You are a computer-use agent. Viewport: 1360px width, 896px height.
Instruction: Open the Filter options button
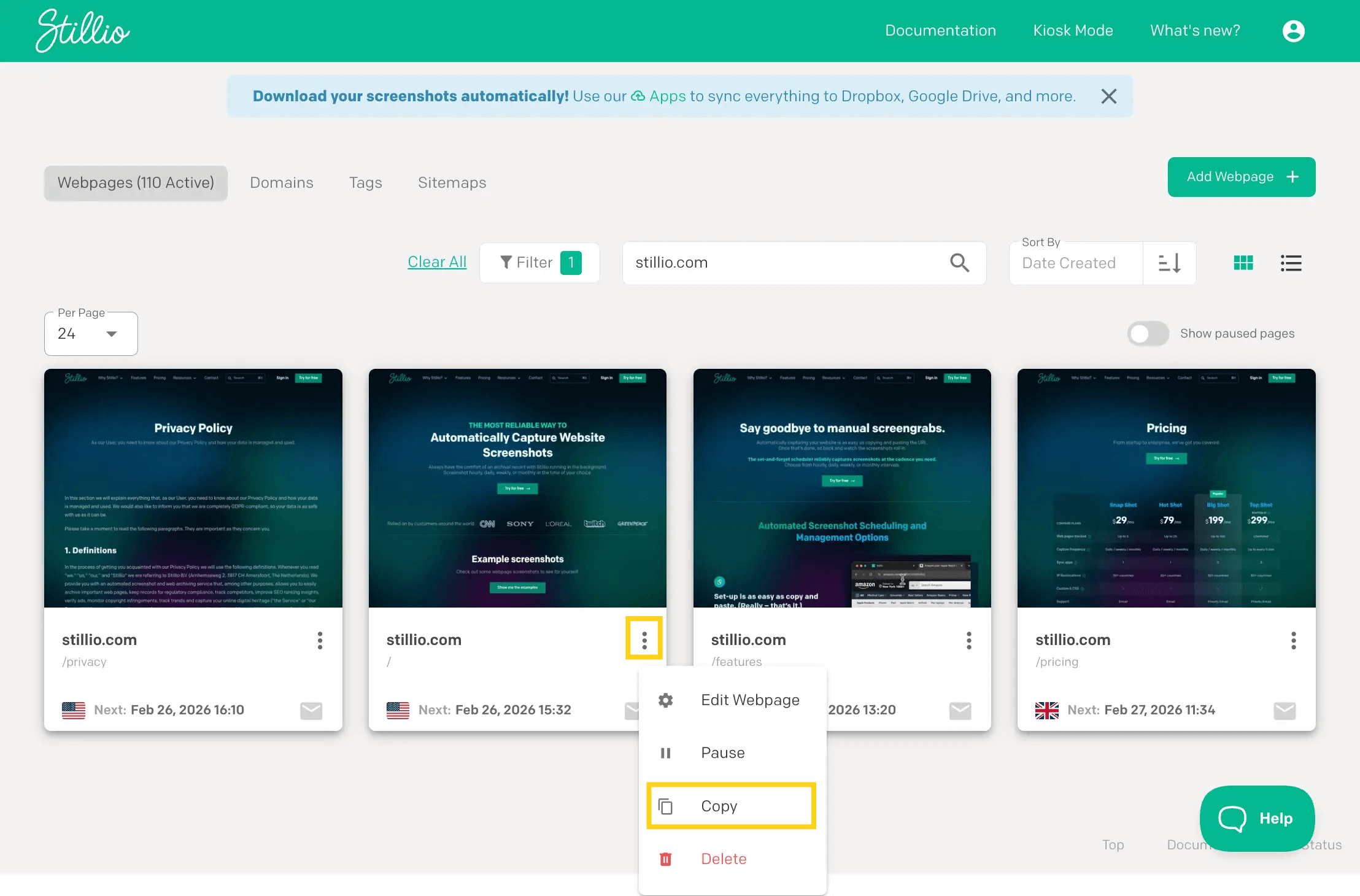coord(539,263)
